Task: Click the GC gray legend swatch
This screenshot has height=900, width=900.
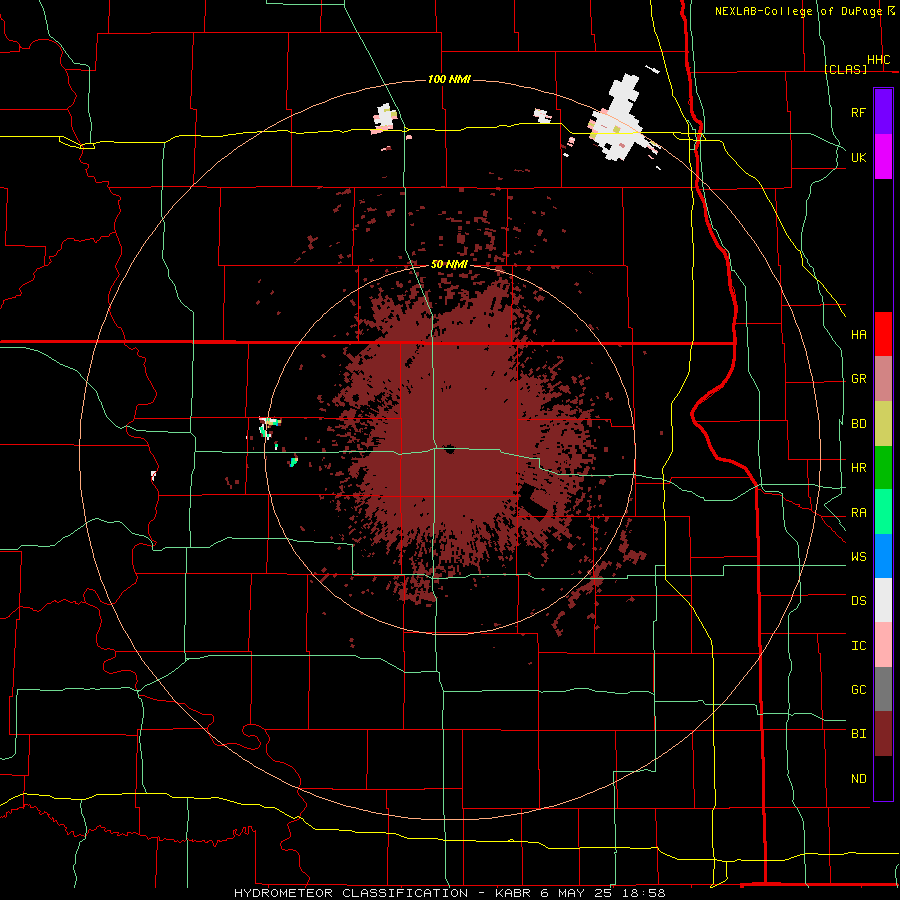Action: click(883, 689)
